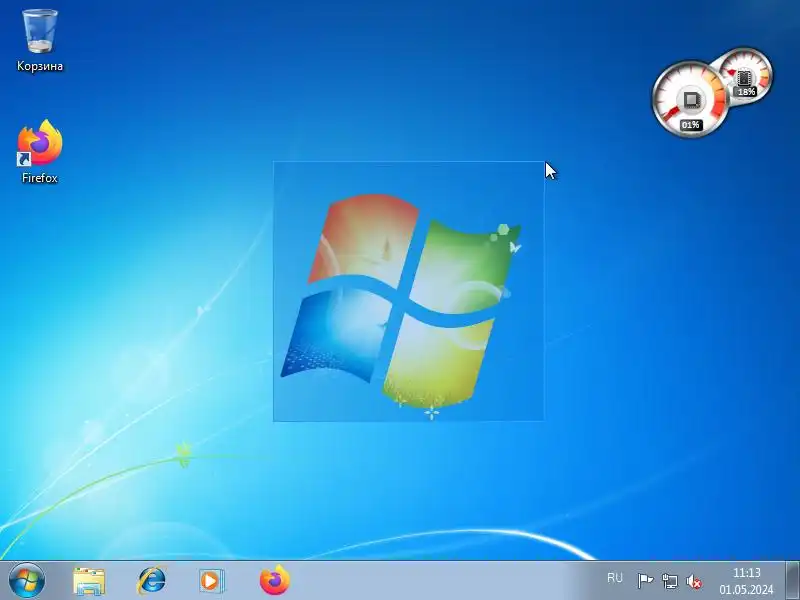The height and width of the screenshot is (600, 800).
Task: Launch Firefox from the taskbar
Action: (274, 580)
